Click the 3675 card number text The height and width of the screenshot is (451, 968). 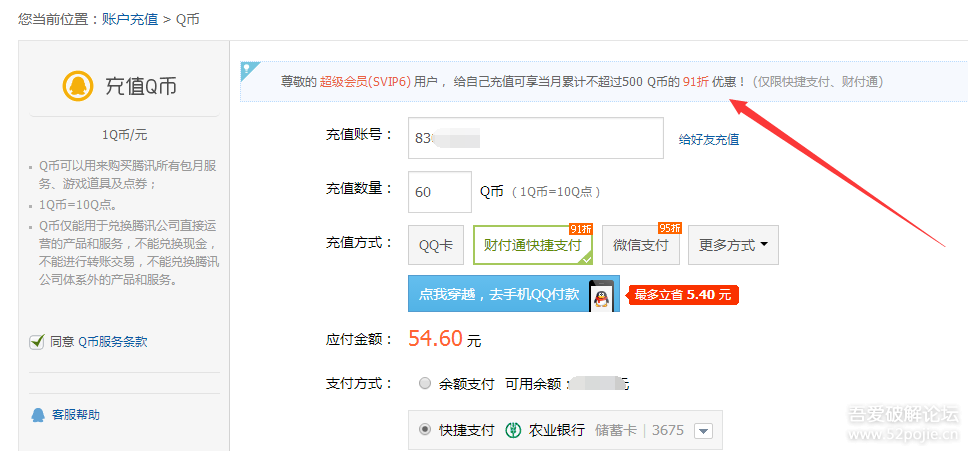(668, 430)
